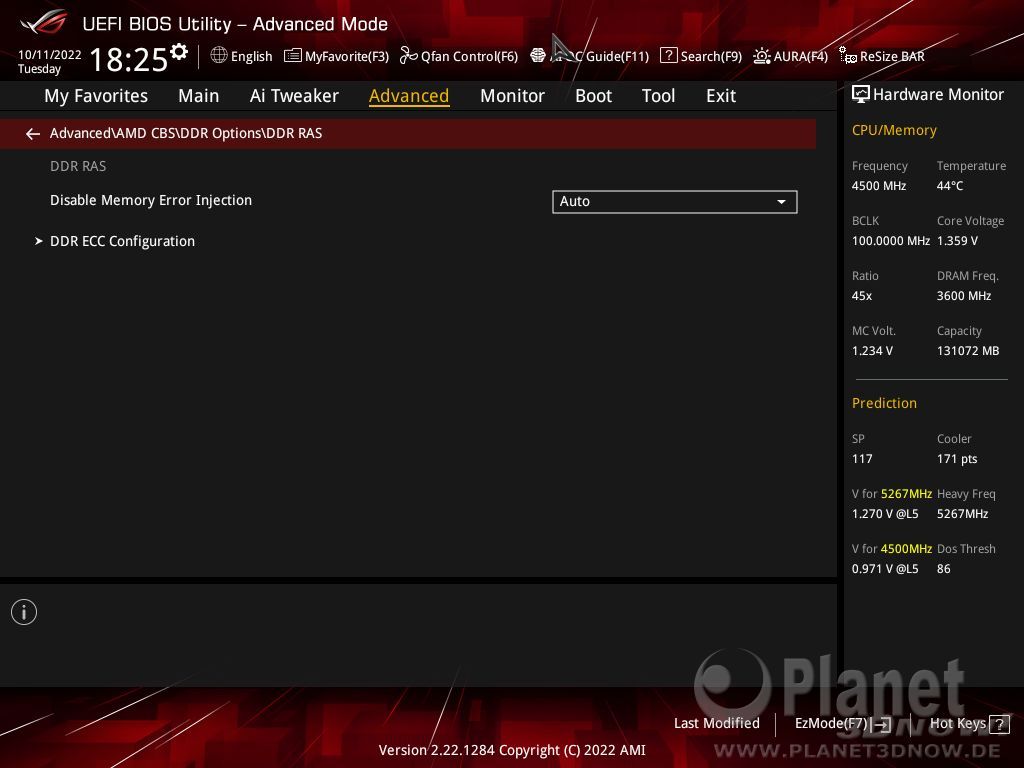Click the Prediction section heading
Image resolution: width=1024 pixels, height=768 pixels.
click(x=884, y=403)
